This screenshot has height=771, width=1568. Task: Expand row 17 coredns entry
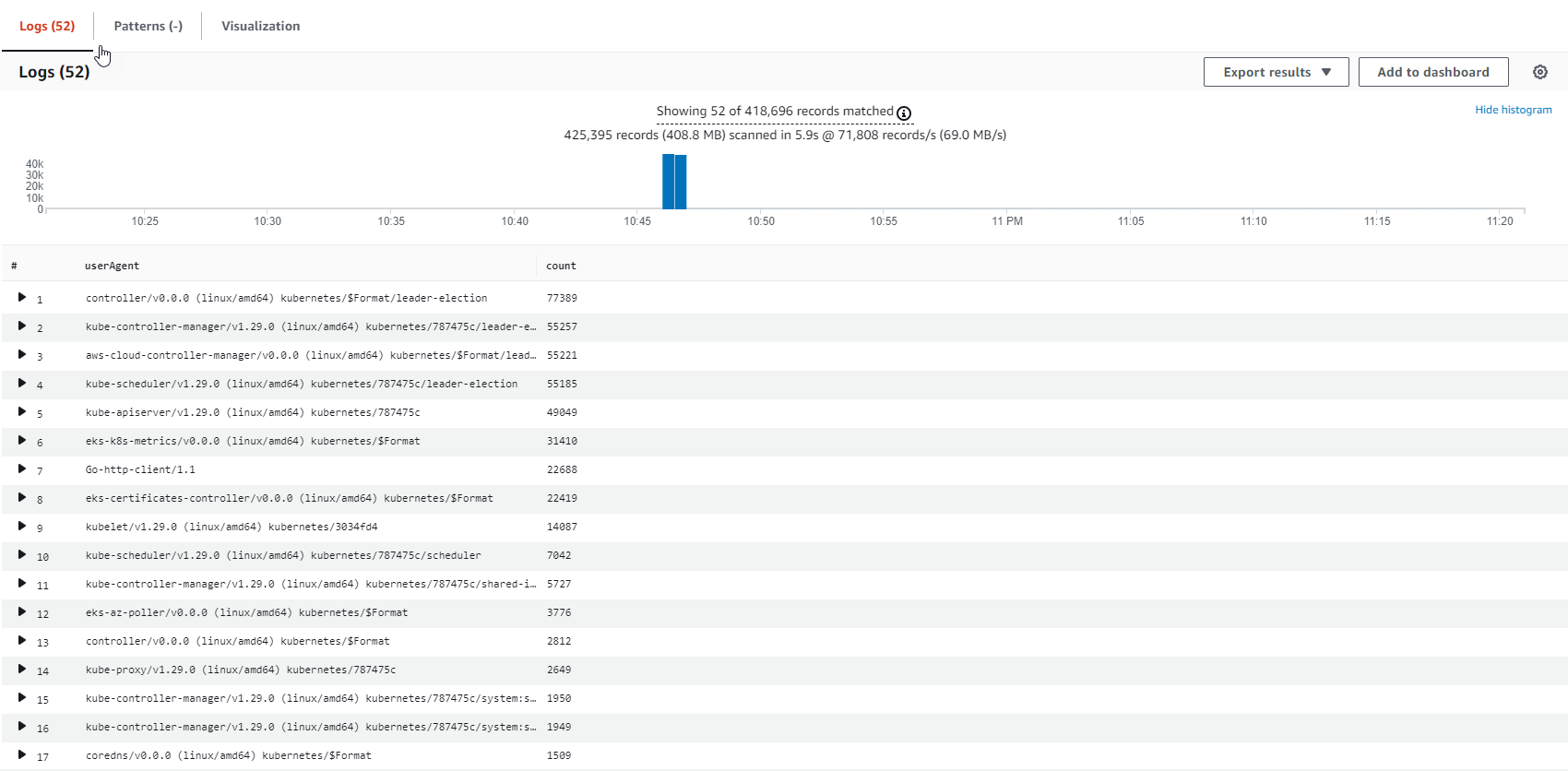click(x=22, y=754)
